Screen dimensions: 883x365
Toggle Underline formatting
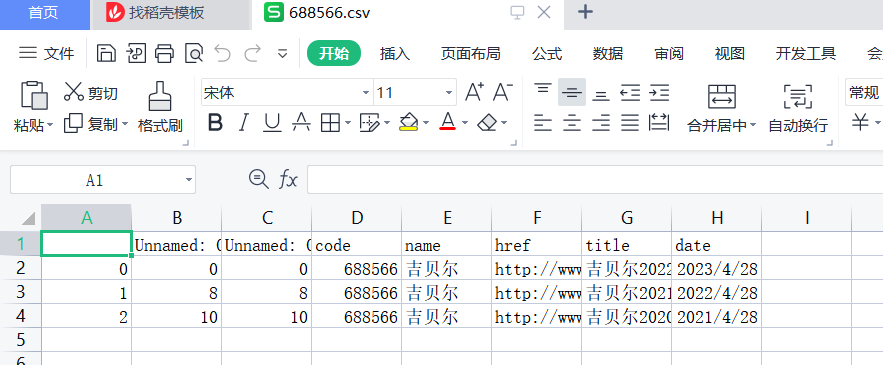click(273, 122)
